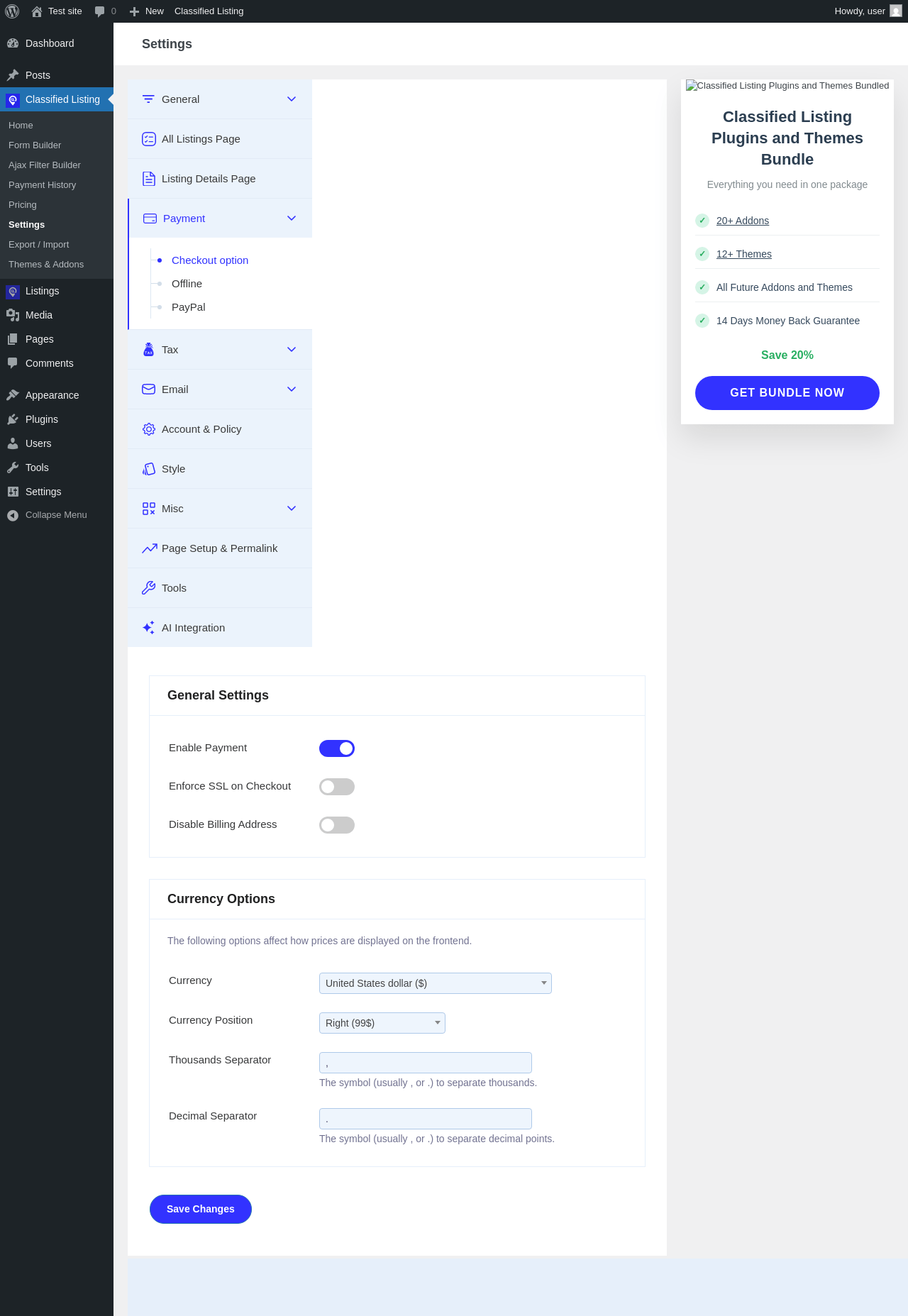908x1316 pixels.
Task: Toggle Disable Billing Address switch
Action: [337, 825]
